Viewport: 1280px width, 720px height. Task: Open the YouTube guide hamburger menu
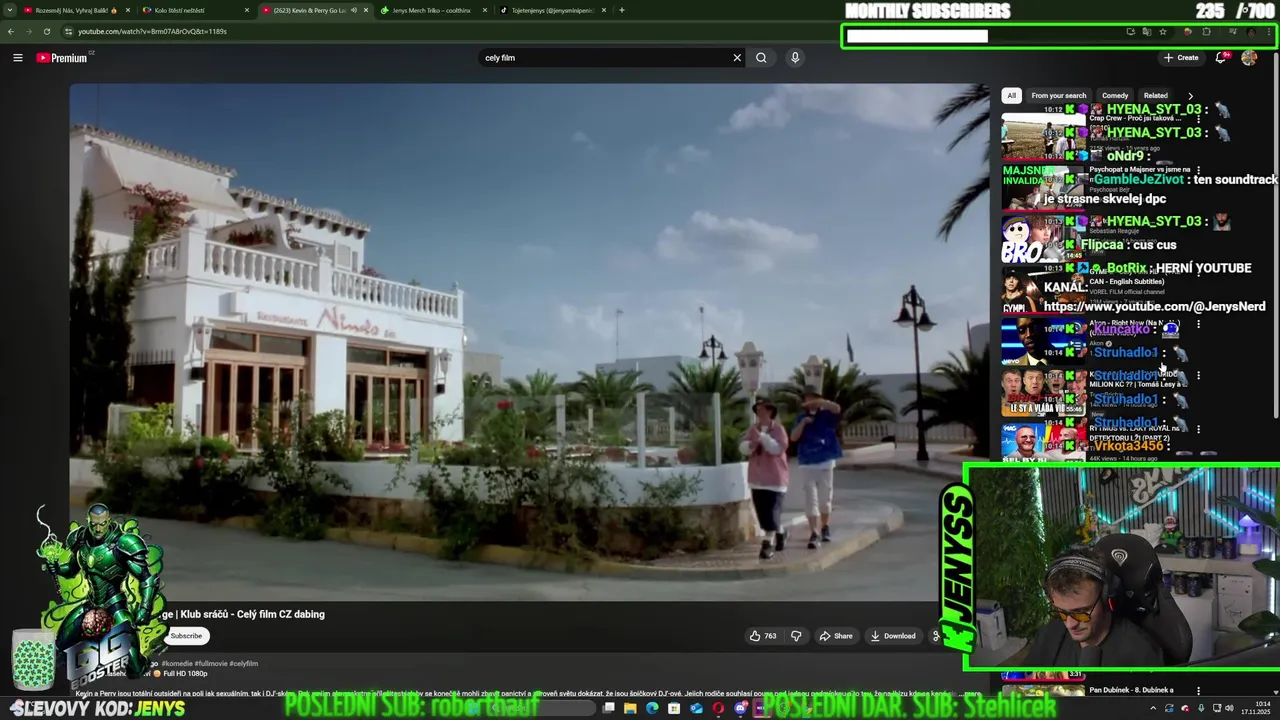click(17, 58)
